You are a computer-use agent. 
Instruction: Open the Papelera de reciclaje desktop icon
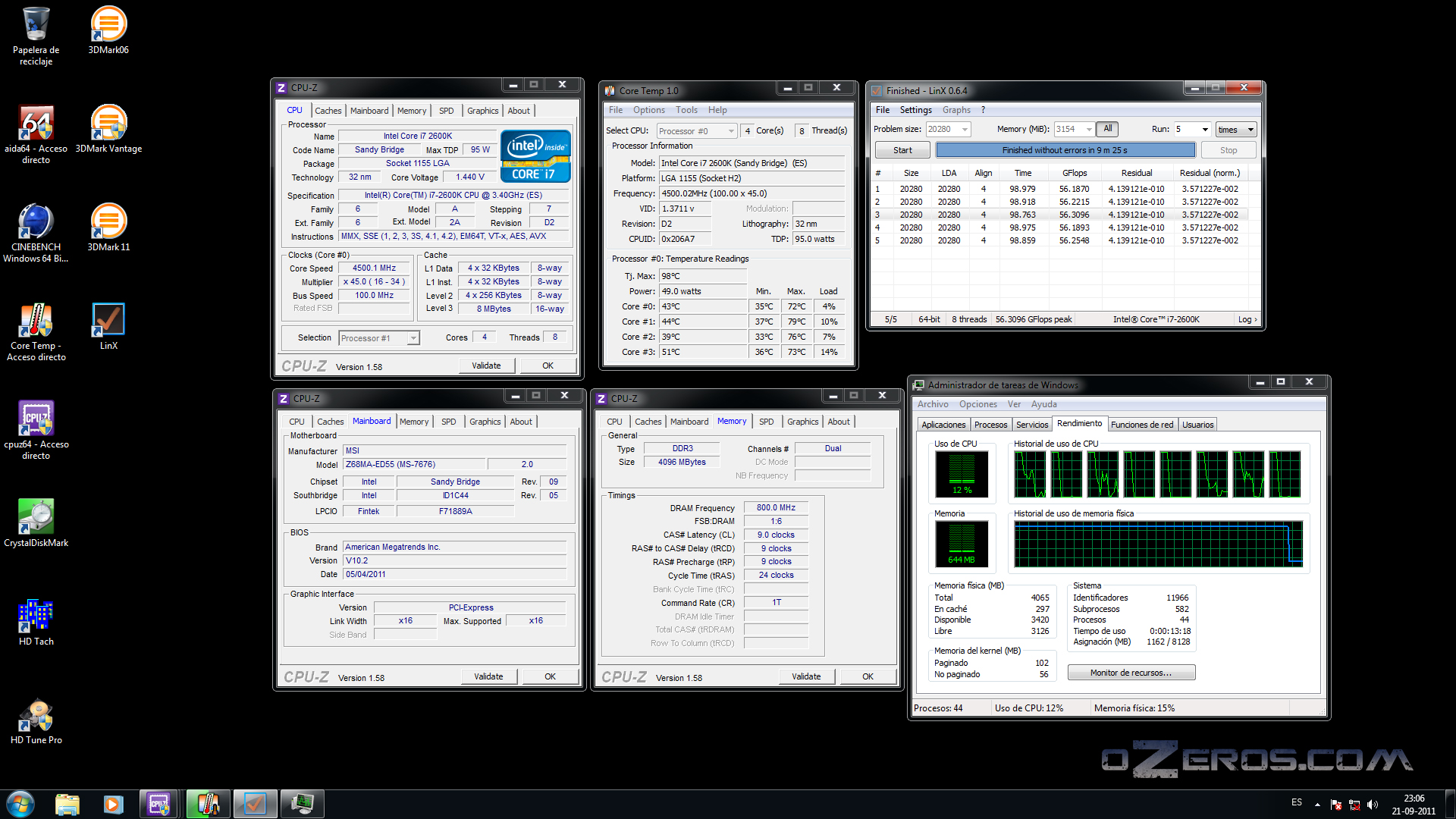36,35
